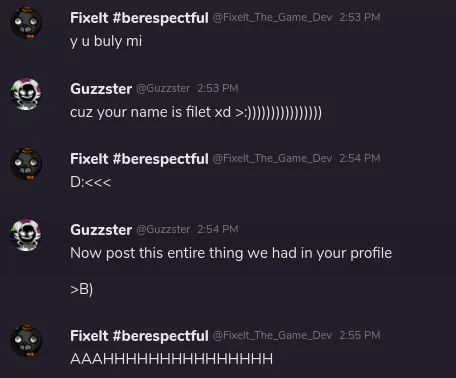This screenshot has height=378, width=456.
Task: Select the 'AAAHHHHHHHHHHHHHHH' message text
Action: pyautogui.click(x=172, y=359)
